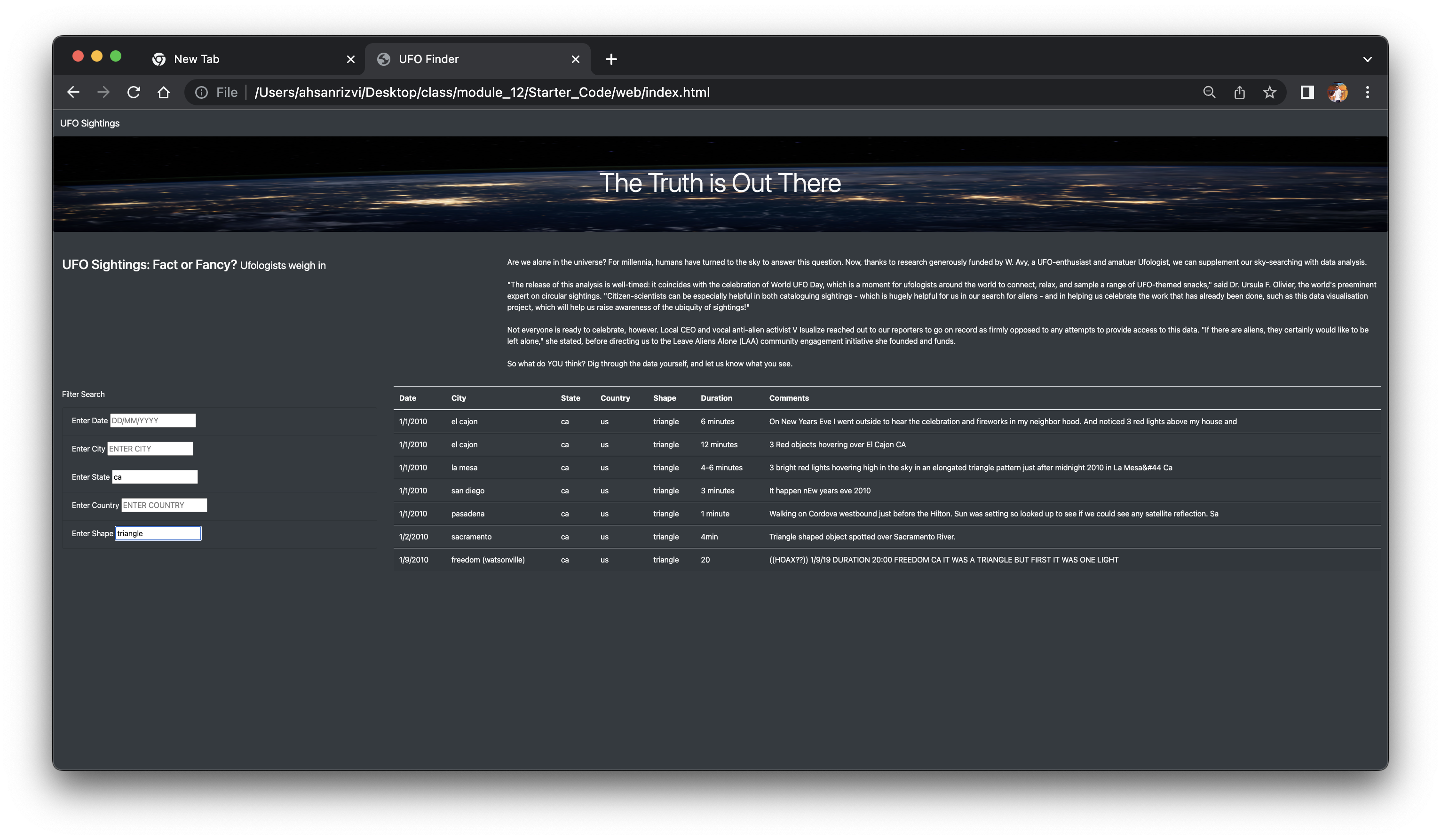Open the Chrome three-dot menu
Image resolution: width=1441 pixels, height=840 pixels.
click(x=1367, y=92)
